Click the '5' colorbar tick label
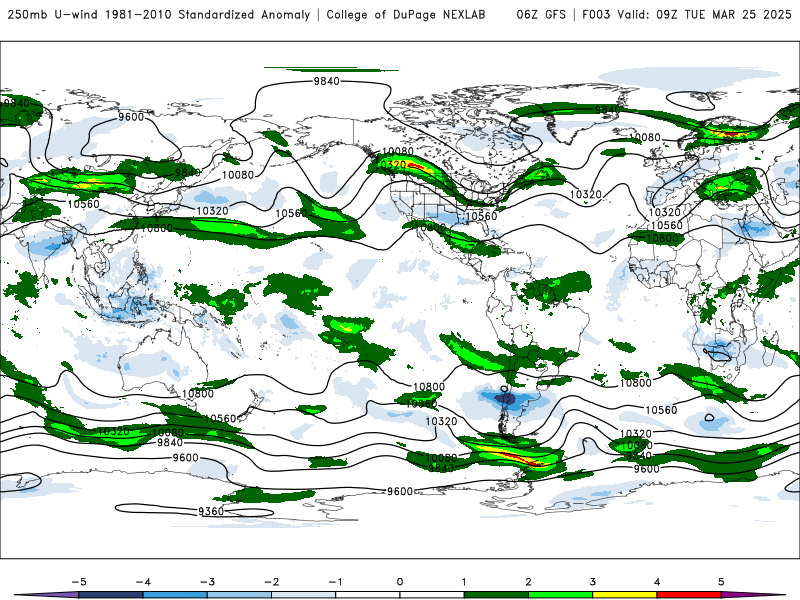Viewport: 800px width, 600px height. click(721, 582)
